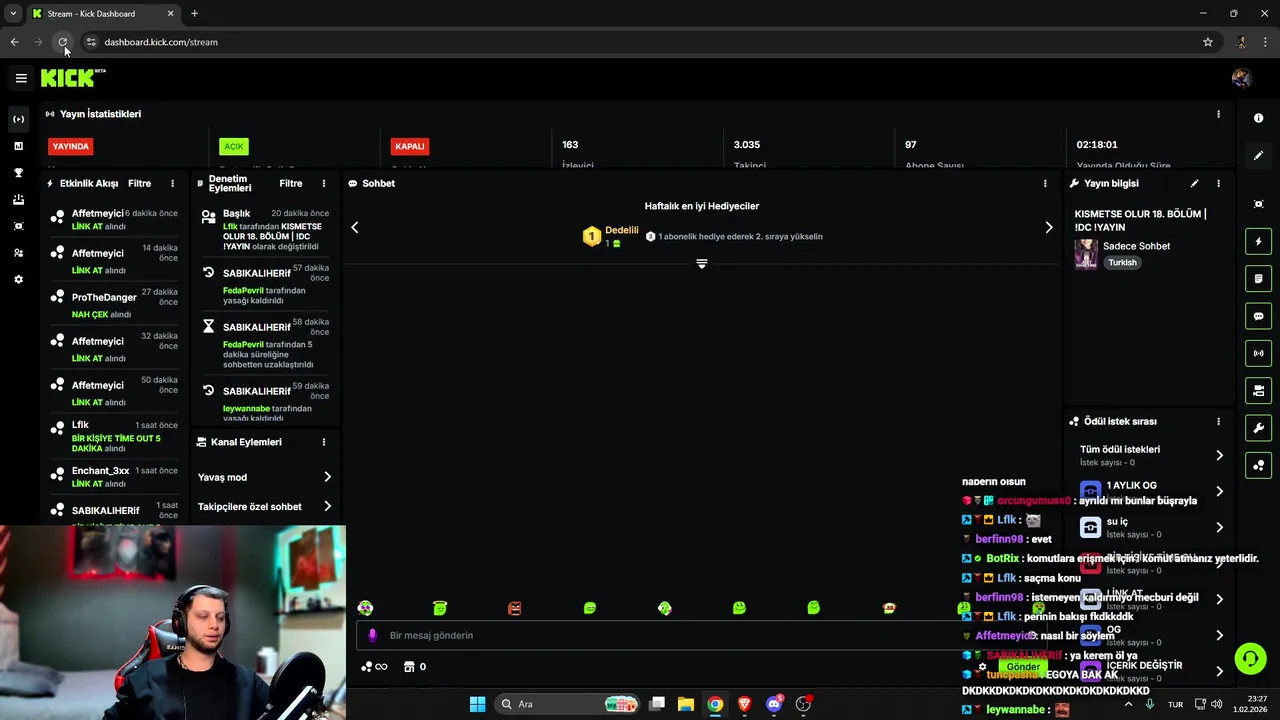Focus the Bir mesaj gönderin input

[x=700, y=635]
